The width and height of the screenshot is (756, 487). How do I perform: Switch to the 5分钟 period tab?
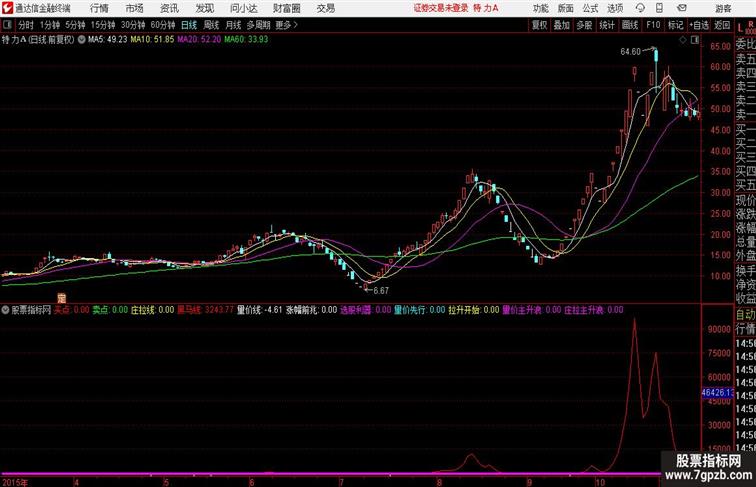coord(75,25)
